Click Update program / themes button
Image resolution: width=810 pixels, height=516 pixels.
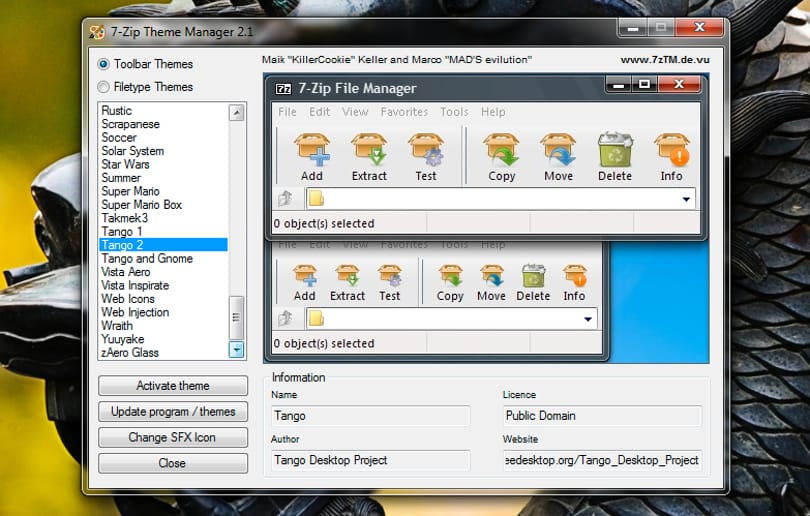[x=173, y=412]
